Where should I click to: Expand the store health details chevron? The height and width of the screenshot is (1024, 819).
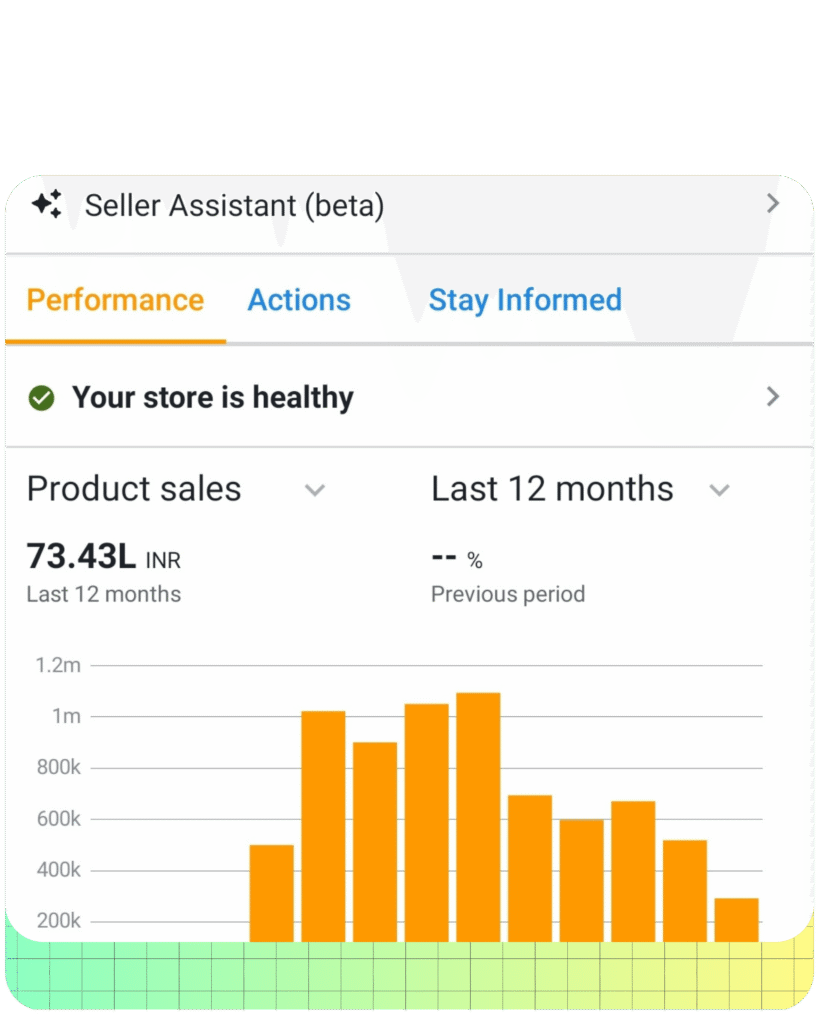pyautogui.click(x=772, y=397)
